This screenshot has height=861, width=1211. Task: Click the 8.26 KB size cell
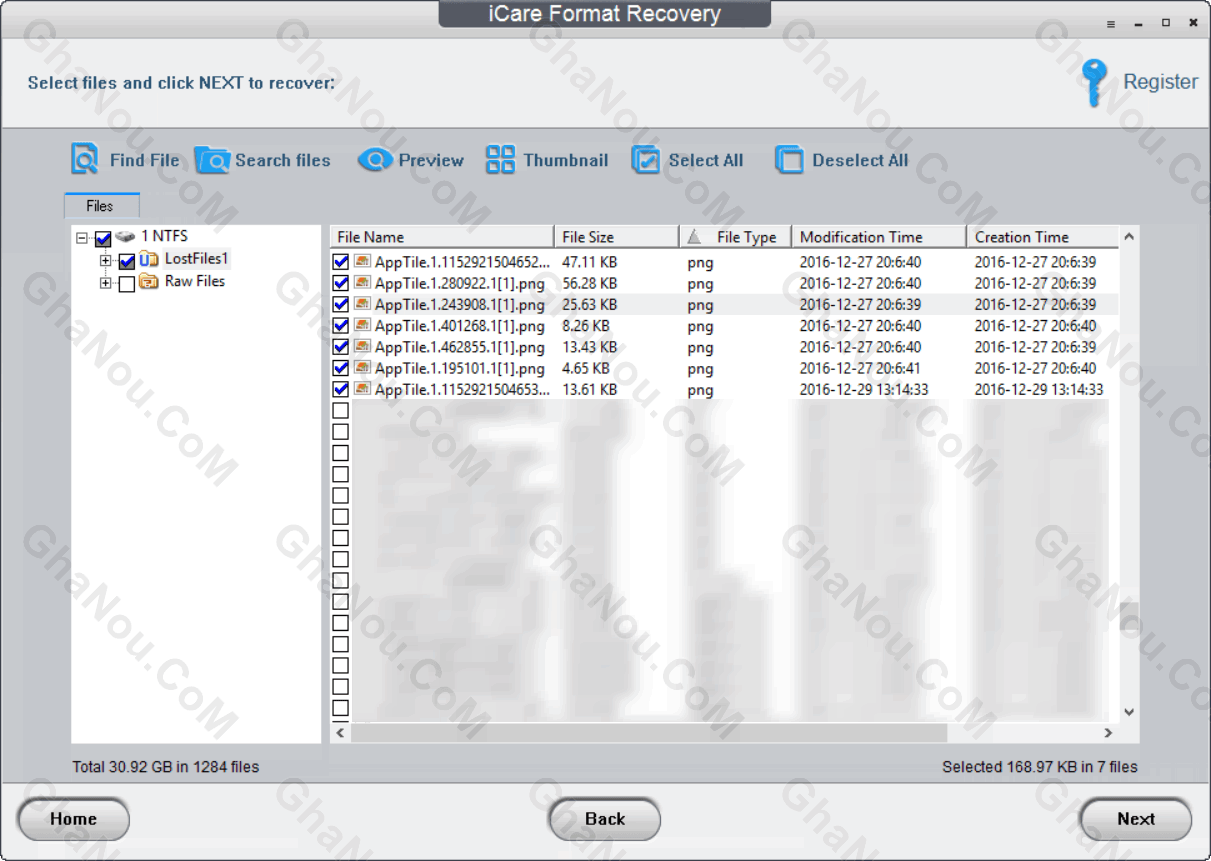[586, 325]
